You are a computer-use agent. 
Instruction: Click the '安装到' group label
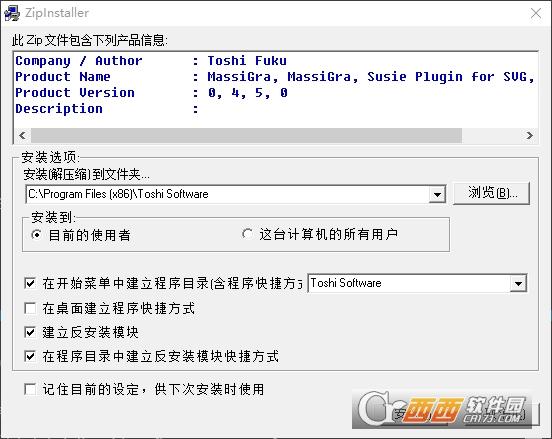[x=53, y=217]
